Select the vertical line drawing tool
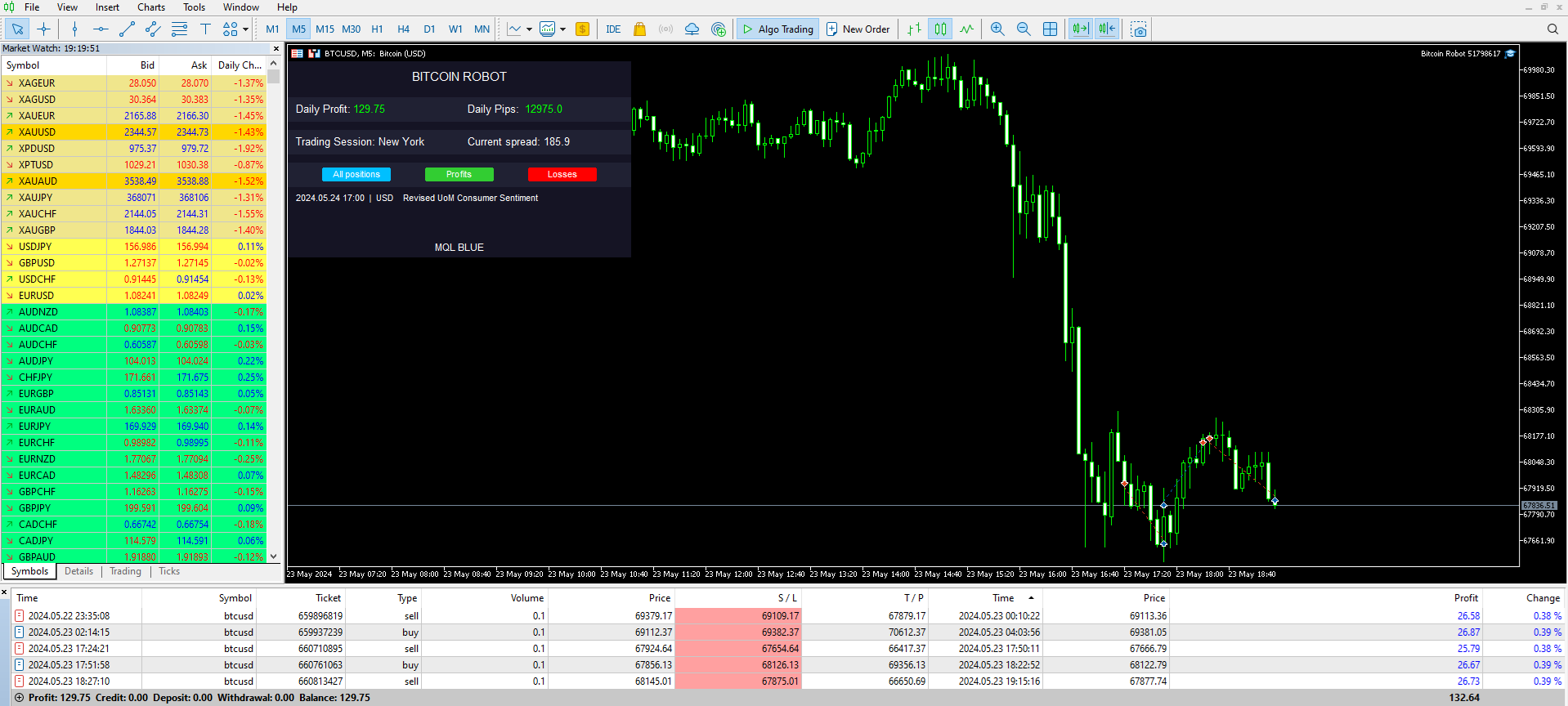The height and width of the screenshot is (706, 1568). tap(74, 29)
